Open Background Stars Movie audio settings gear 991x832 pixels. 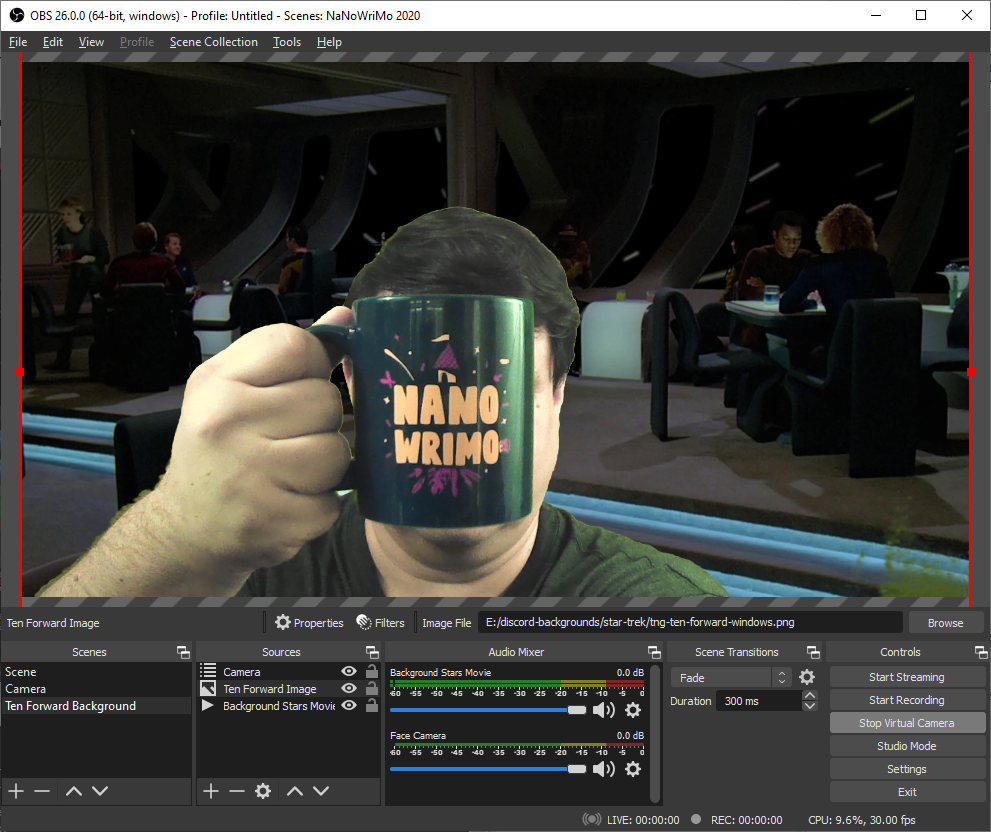[x=633, y=711]
